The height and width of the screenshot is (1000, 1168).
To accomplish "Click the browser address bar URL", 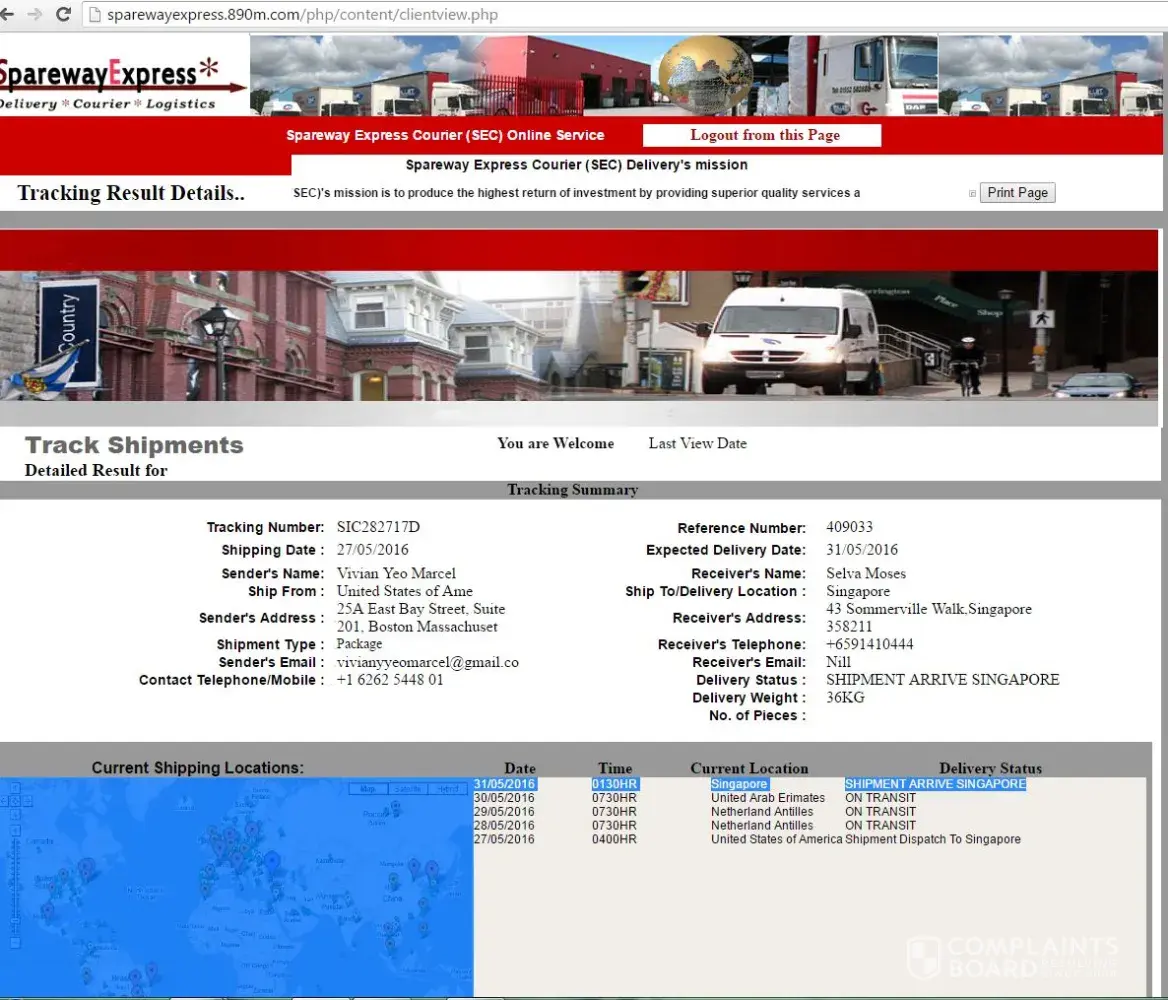I will 302,15.
